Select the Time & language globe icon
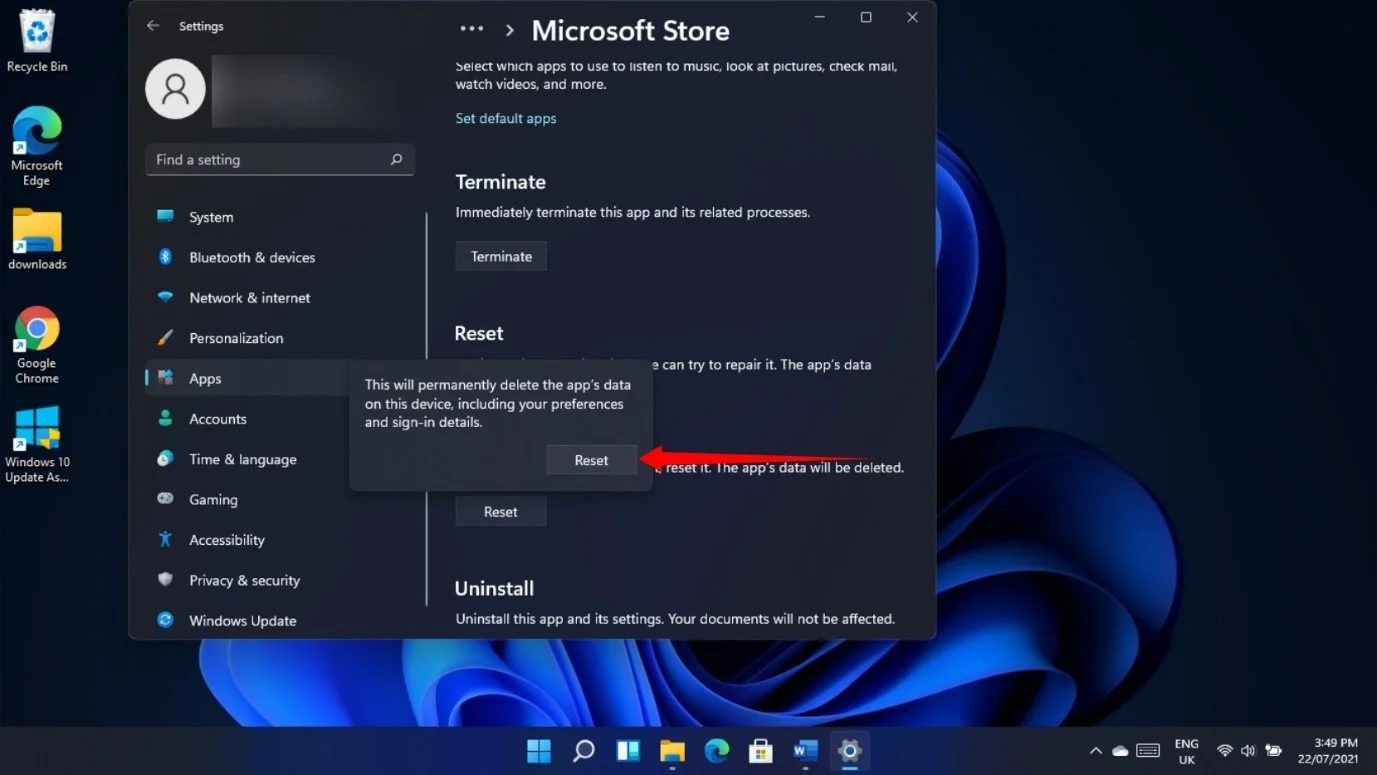The width and height of the screenshot is (1377, 775). (166, 459)
